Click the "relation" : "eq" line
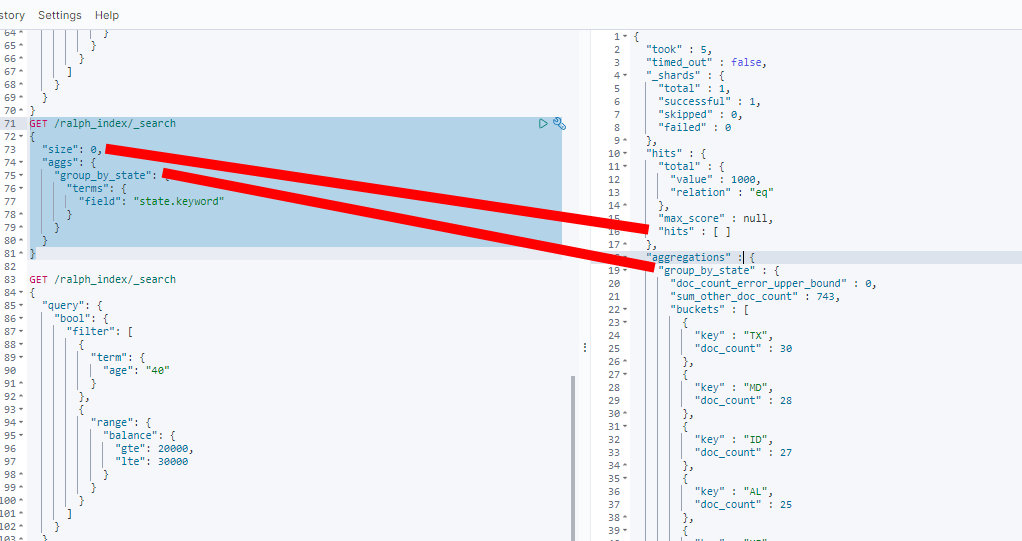Viewport: 1022px width, 541px height. point(722,192)
